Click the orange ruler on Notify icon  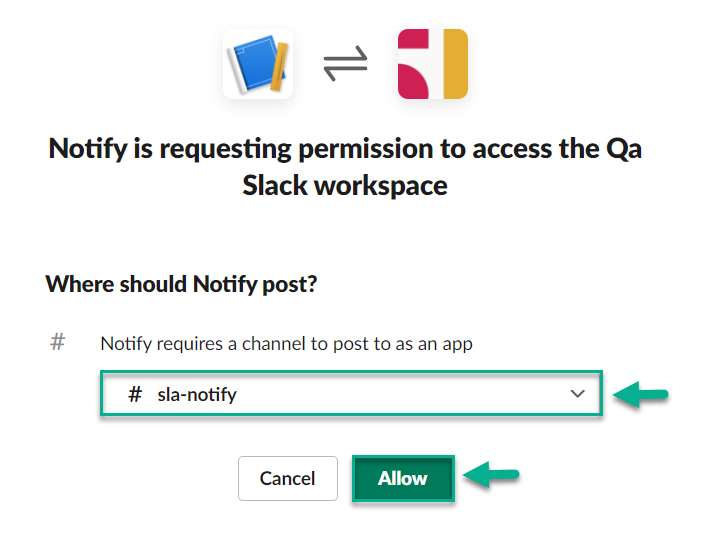point(281,64)
